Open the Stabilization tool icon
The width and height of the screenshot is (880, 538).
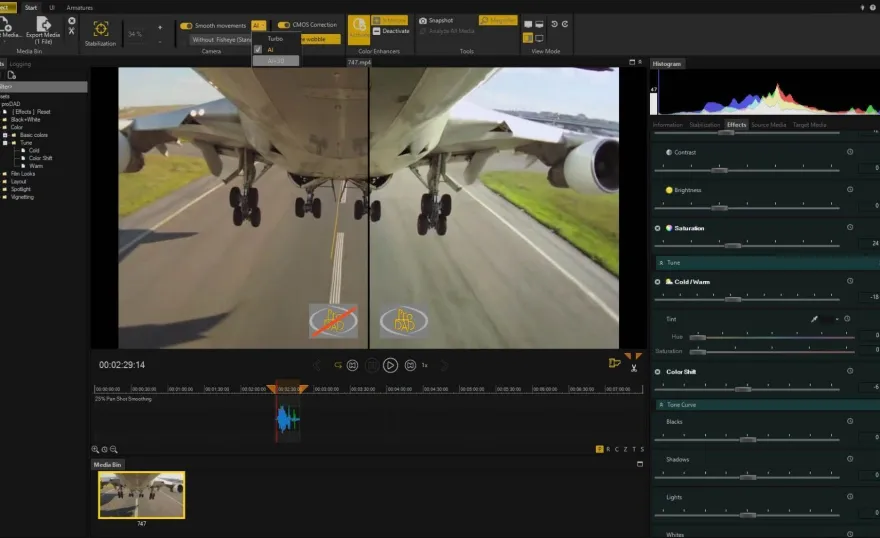tap(100, 29)
